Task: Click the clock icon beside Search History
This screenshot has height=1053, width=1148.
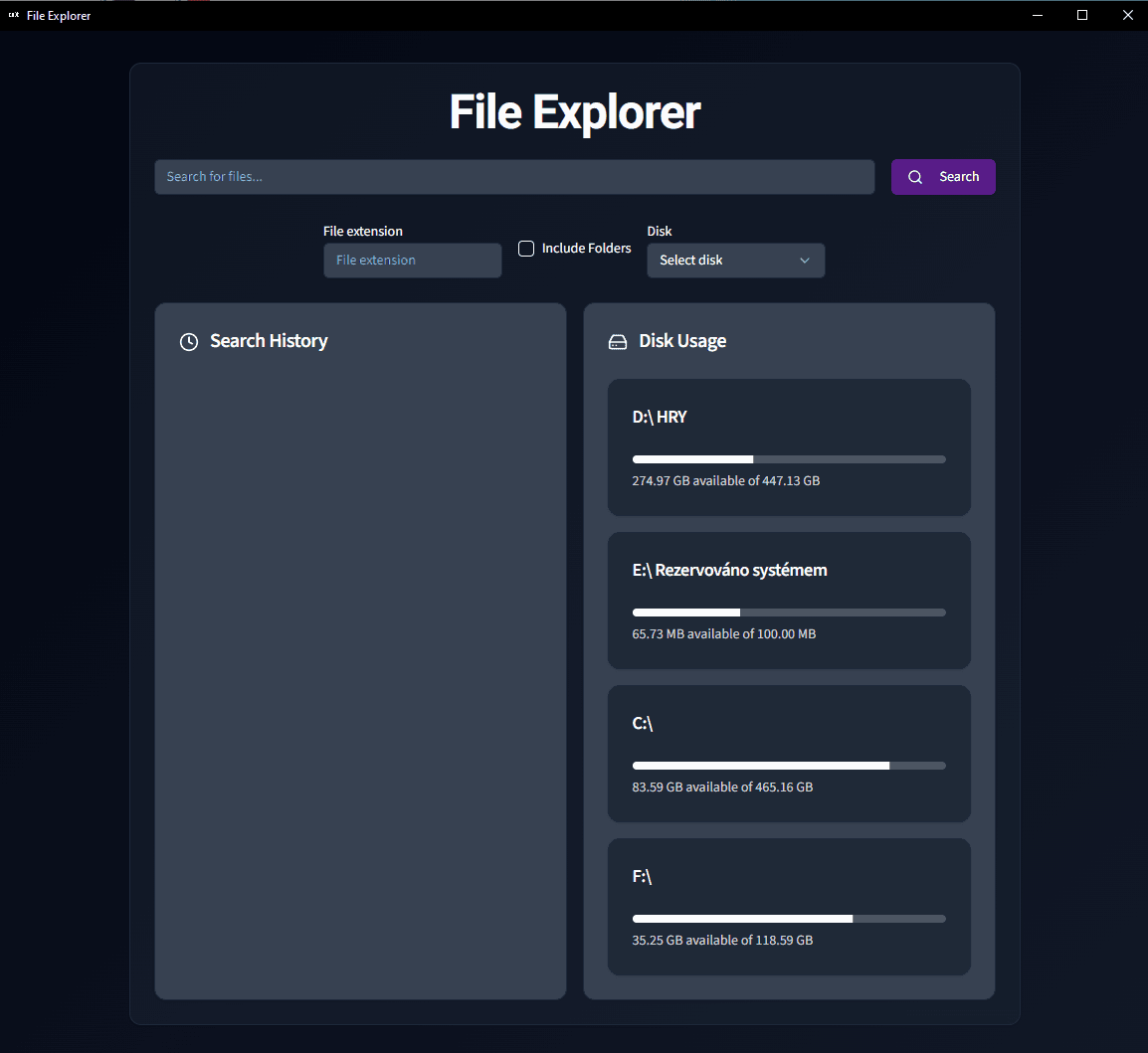Action: 189,341
